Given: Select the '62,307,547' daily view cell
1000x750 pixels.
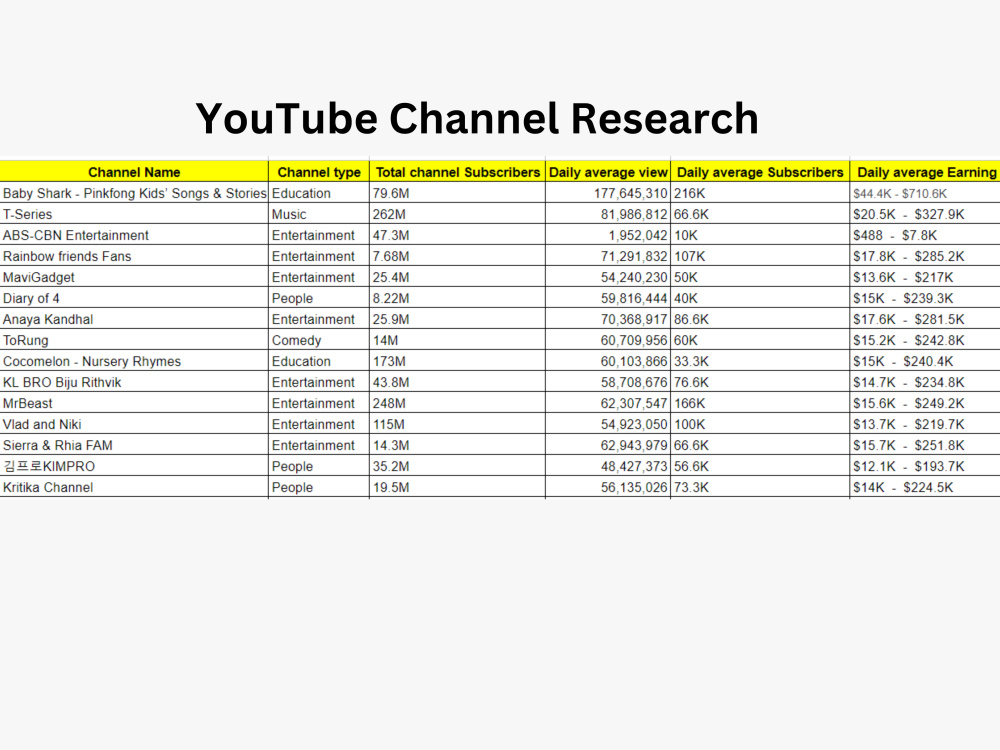Looking at the screenshot, I should tap(608, 404).
